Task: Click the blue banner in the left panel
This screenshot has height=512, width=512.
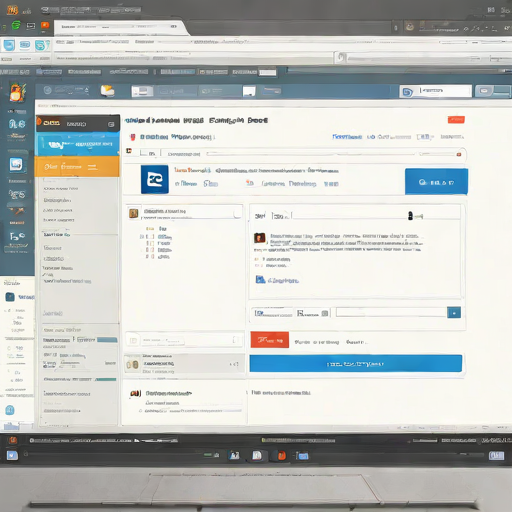Action: (x=77, y=144)
